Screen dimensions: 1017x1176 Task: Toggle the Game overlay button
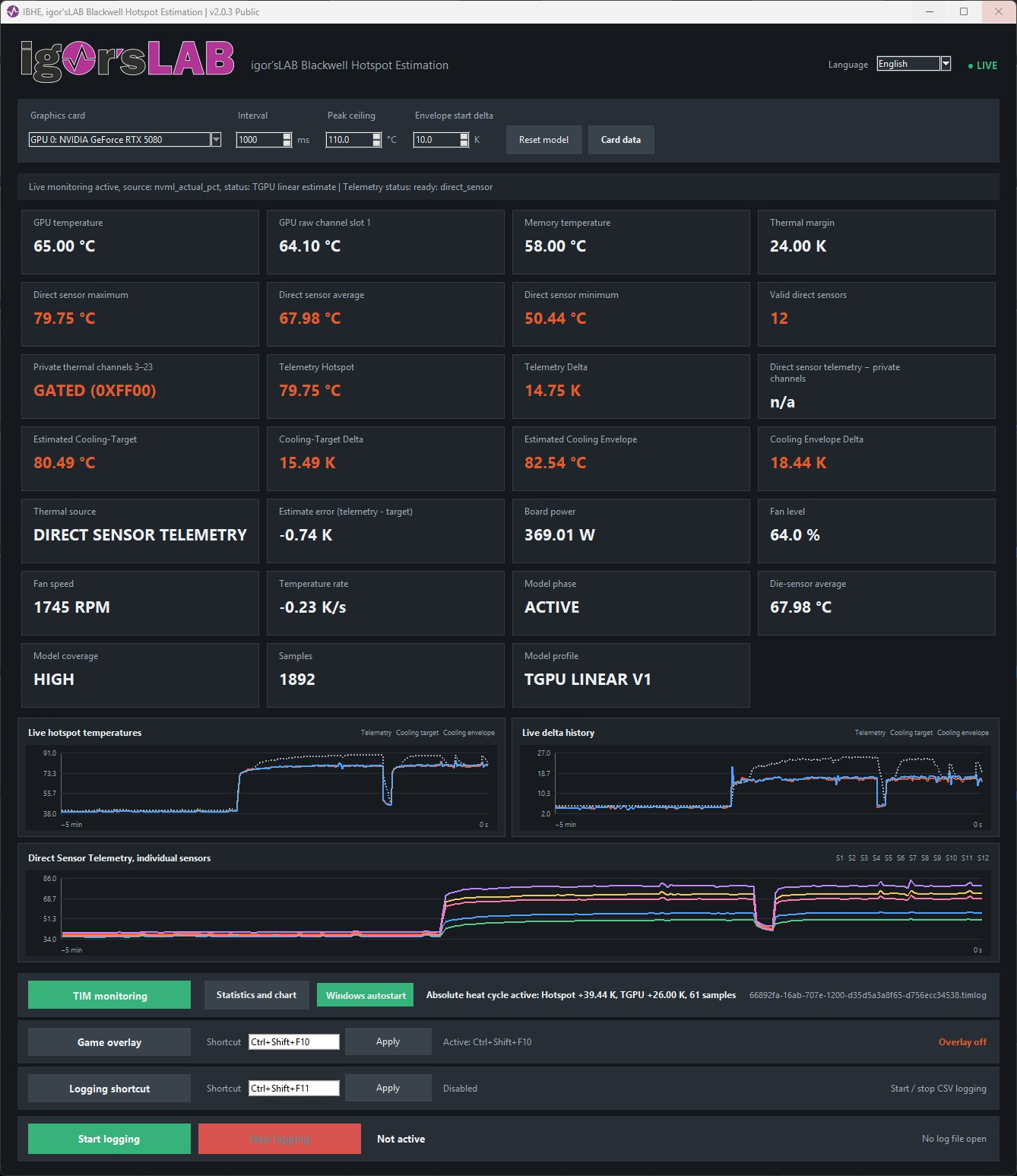click(x=109, y=1042)
